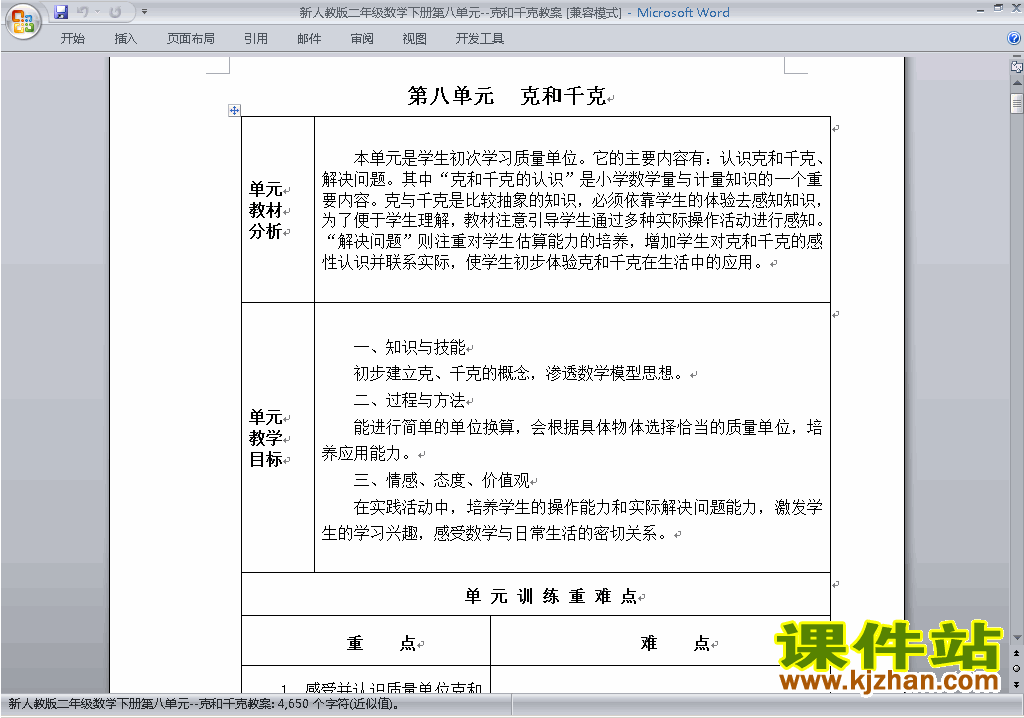
Task: Open the round Office Button menu
Action: 22,21
